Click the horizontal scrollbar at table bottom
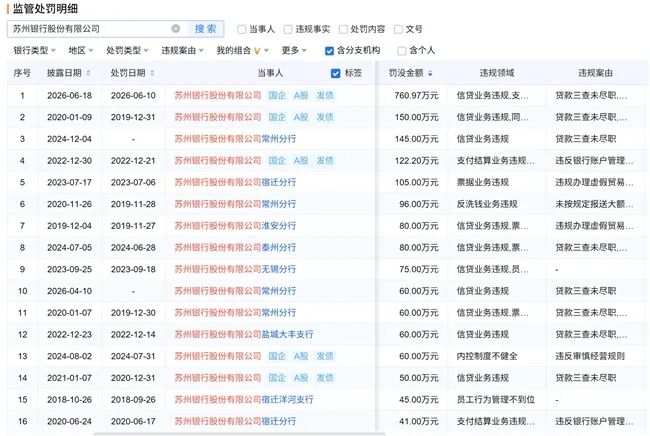The height and width of the screenshot is (436, 650). 240,434
